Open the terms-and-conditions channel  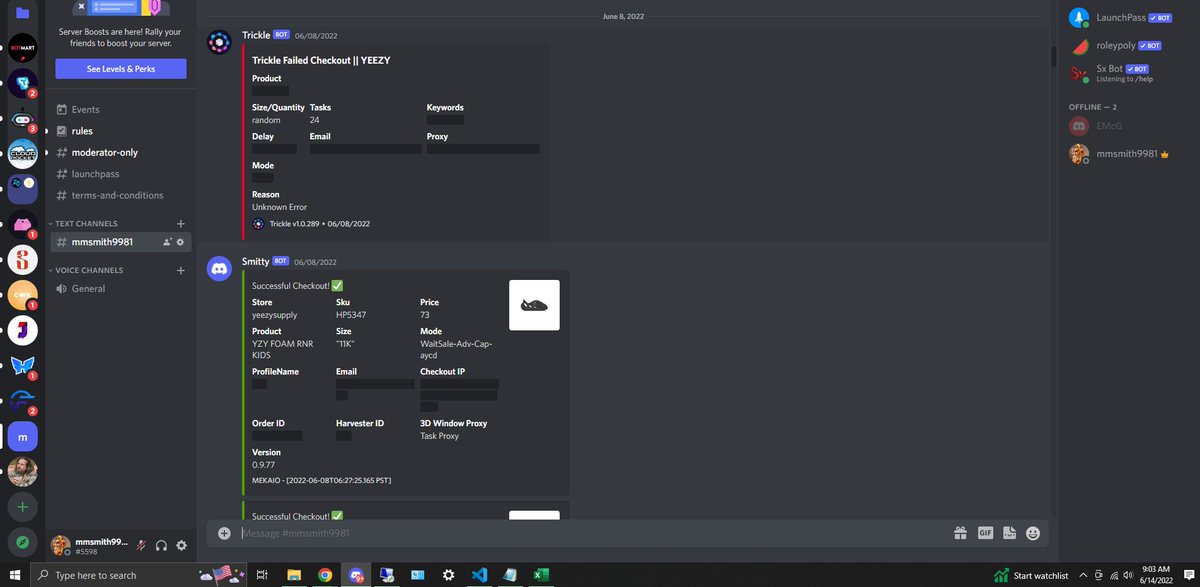(118, 195)
